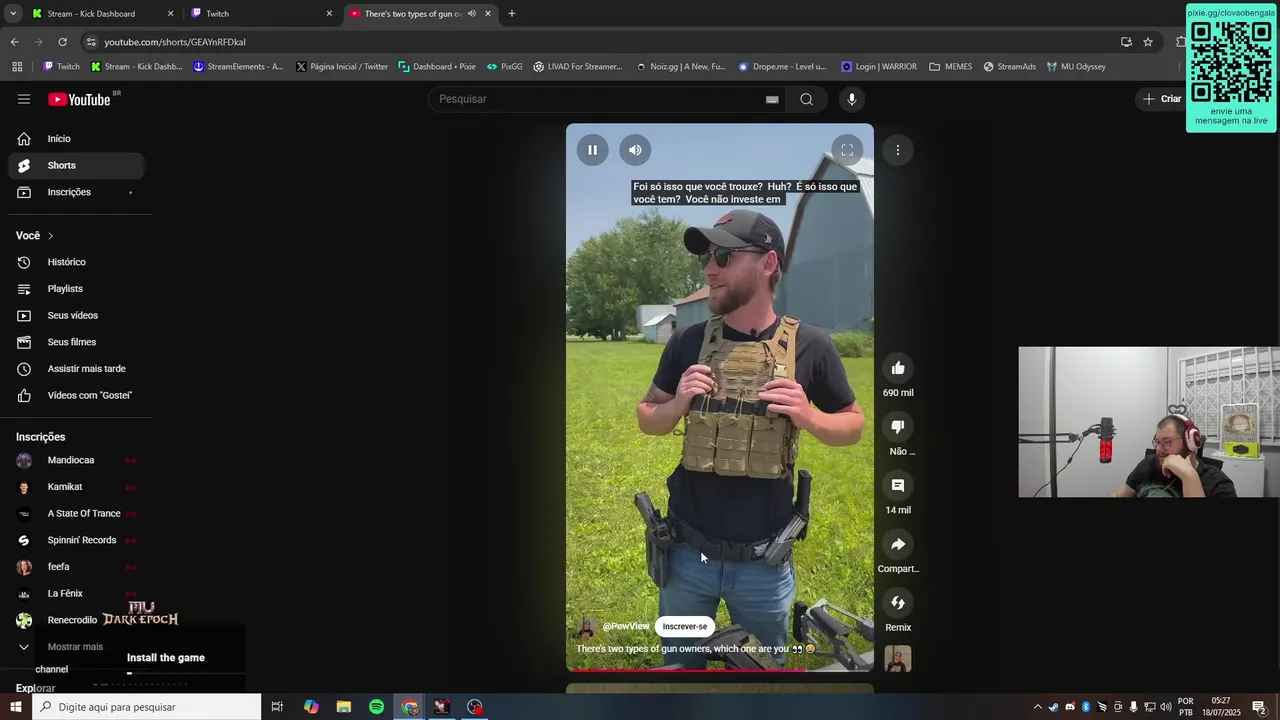
Task: Open the @PewView channel link
Action: pos(626,626)
